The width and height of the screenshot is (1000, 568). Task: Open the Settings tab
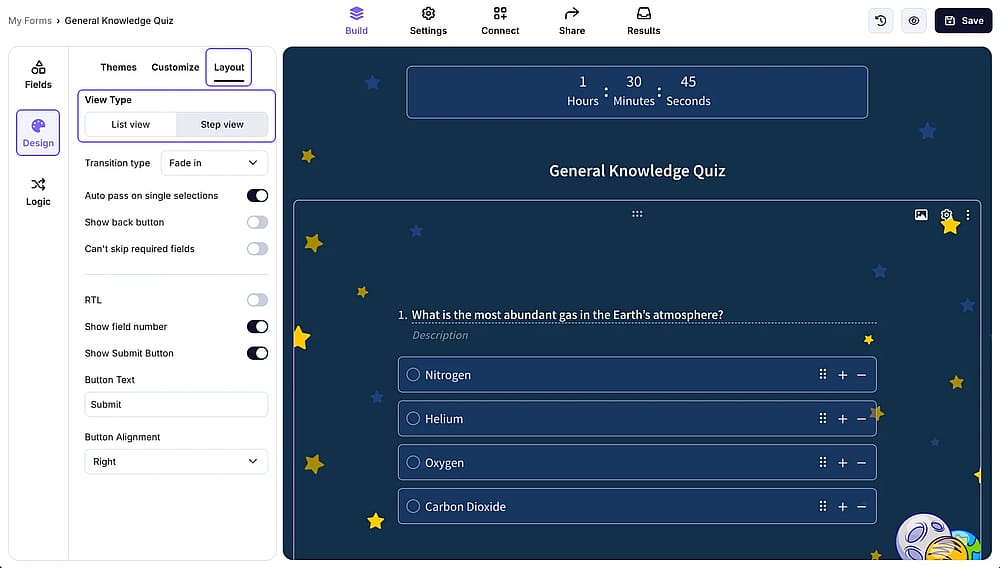click(428, 20)
